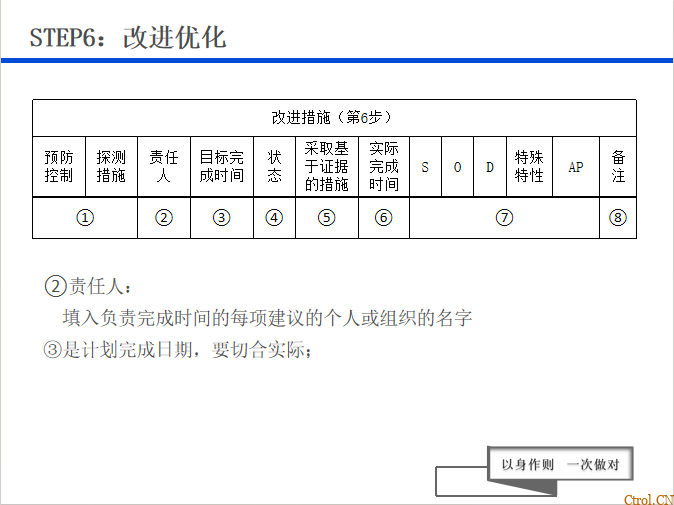Click the circled number ⑧ in table
This screenshot has width=674, height=505.
(618, 218)
